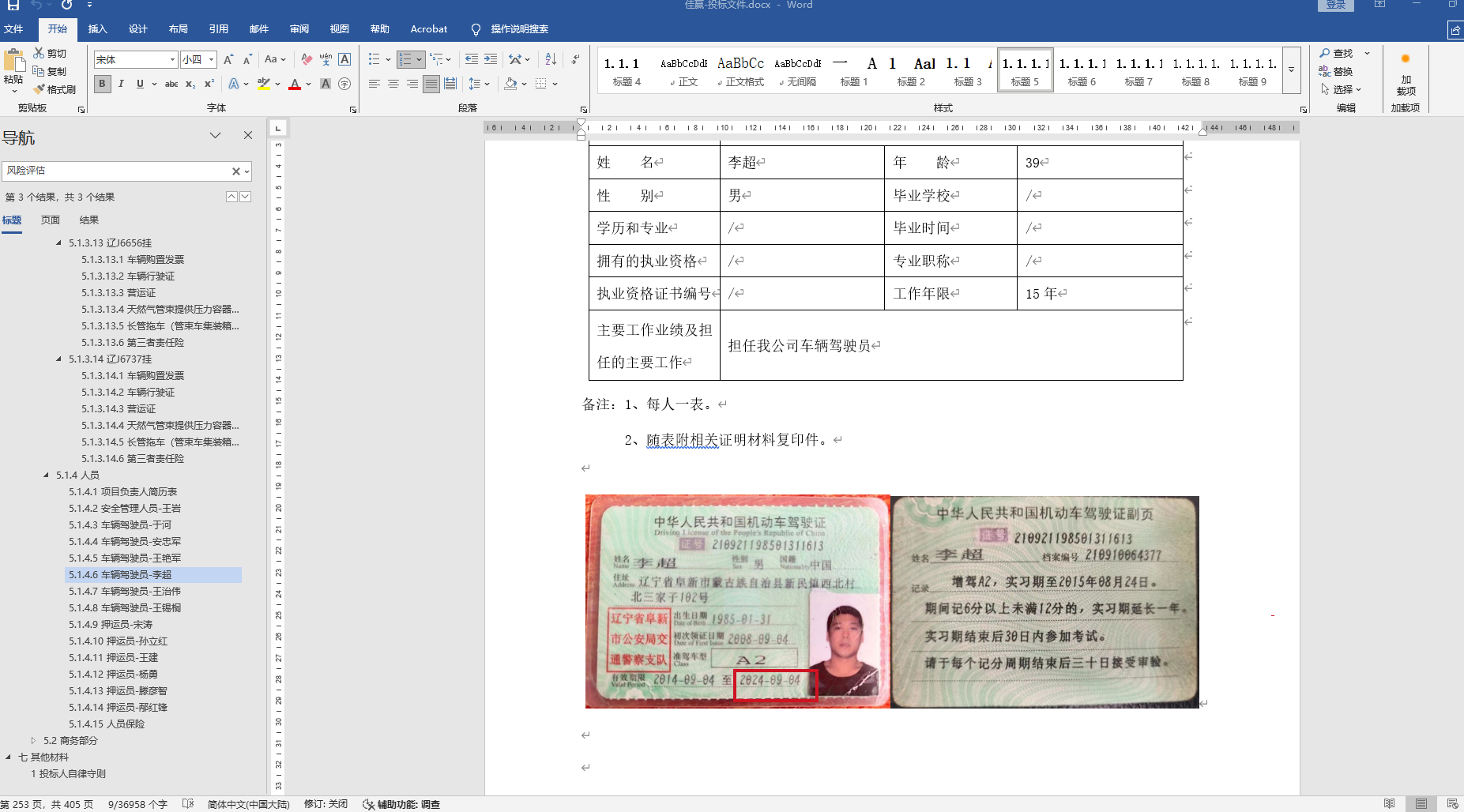Apply character shading (gray A)

point(325,84)
